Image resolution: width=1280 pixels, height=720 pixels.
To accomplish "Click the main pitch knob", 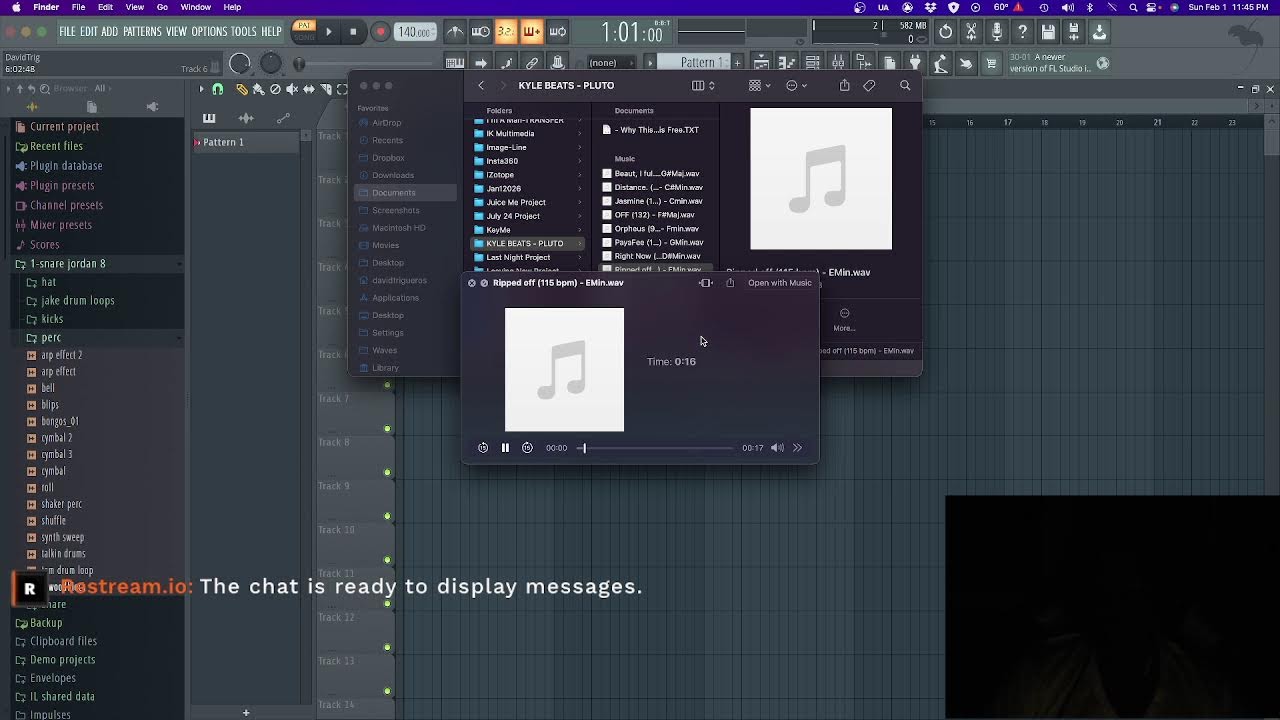I will (271, 64).
